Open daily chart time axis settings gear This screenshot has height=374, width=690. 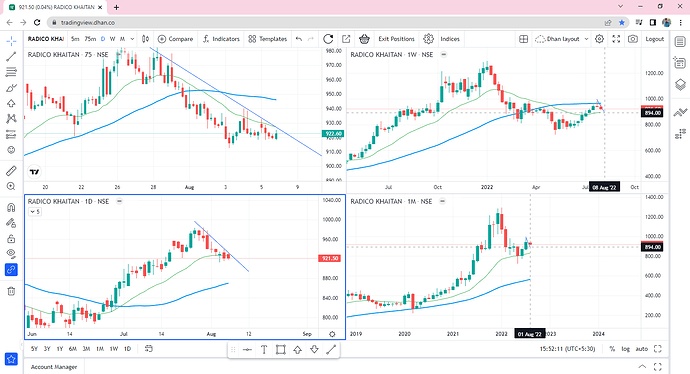coord(332,334)
